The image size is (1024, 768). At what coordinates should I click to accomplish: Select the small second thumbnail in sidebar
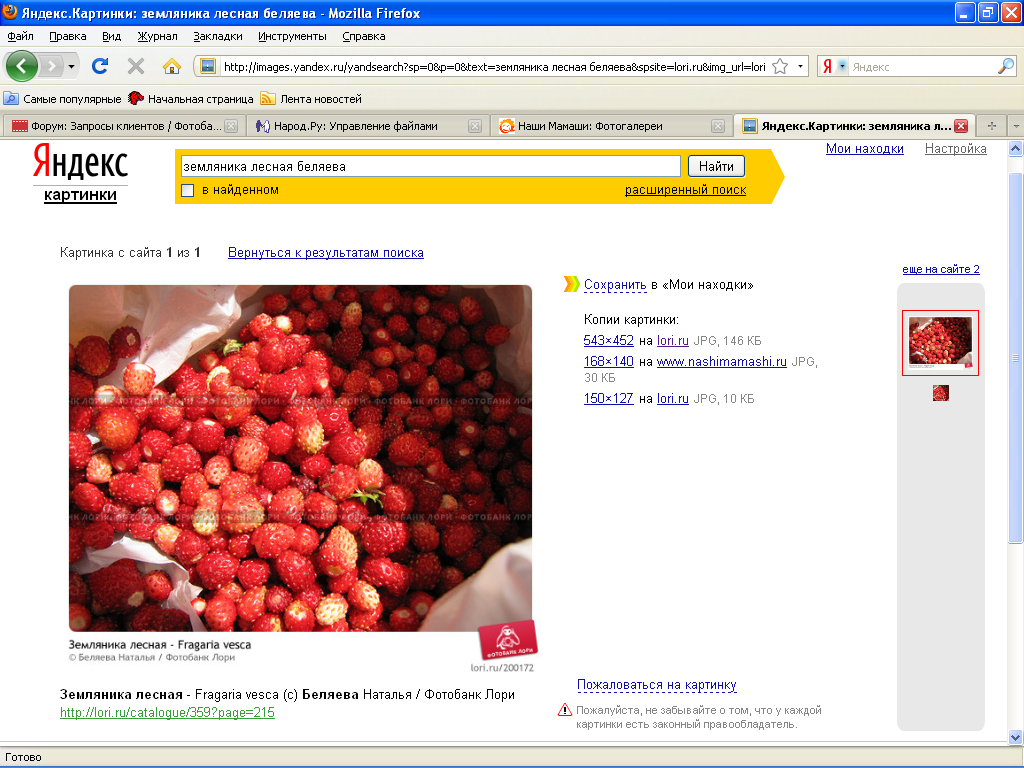coord(940,393)
